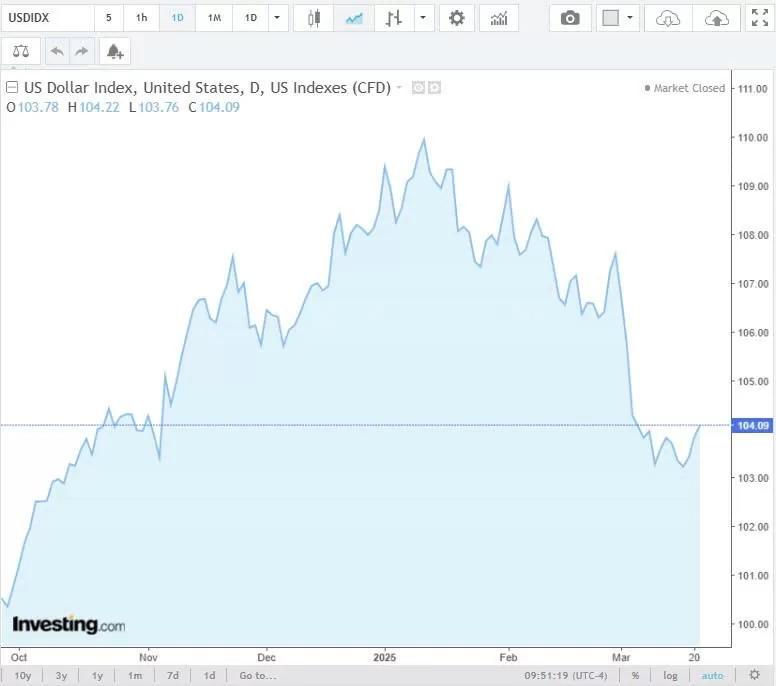This screenshot has width=776, height=686.
Task: Click the undo arrow
Action: [x=57, y=51]
